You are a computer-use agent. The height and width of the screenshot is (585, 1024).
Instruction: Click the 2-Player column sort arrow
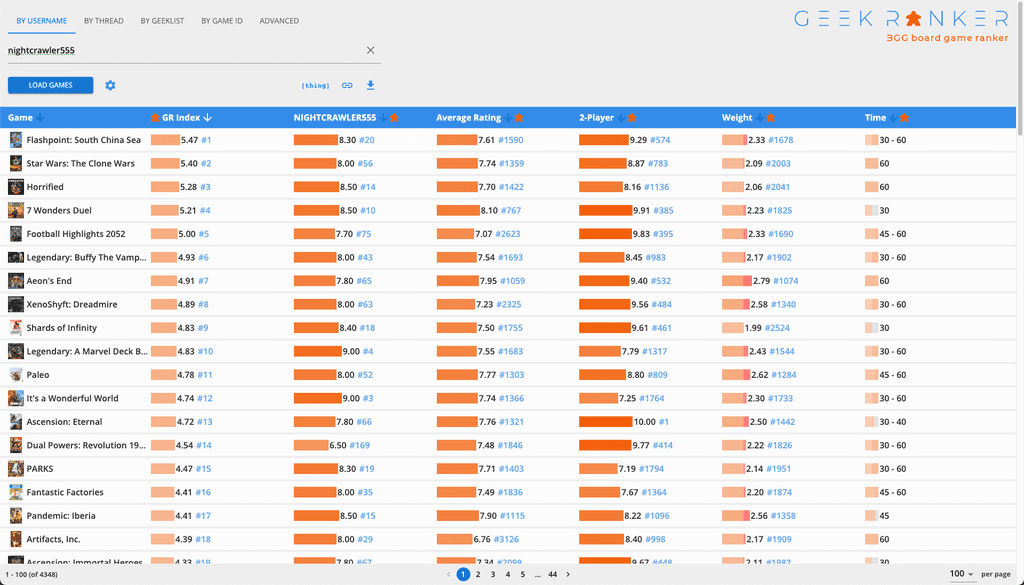point(621,118)
